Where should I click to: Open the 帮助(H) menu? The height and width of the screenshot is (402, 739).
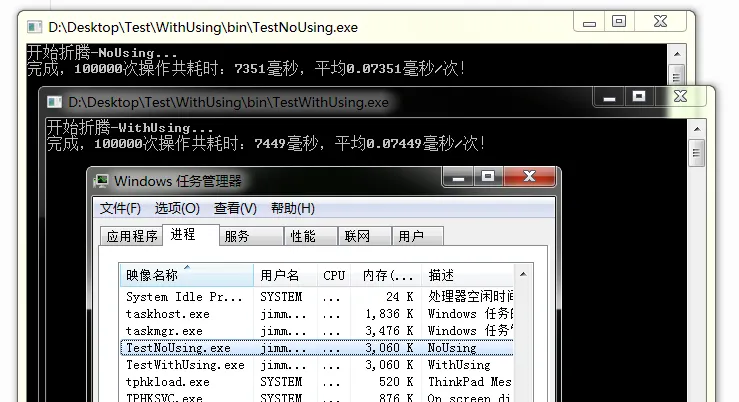tap(293, 208)
